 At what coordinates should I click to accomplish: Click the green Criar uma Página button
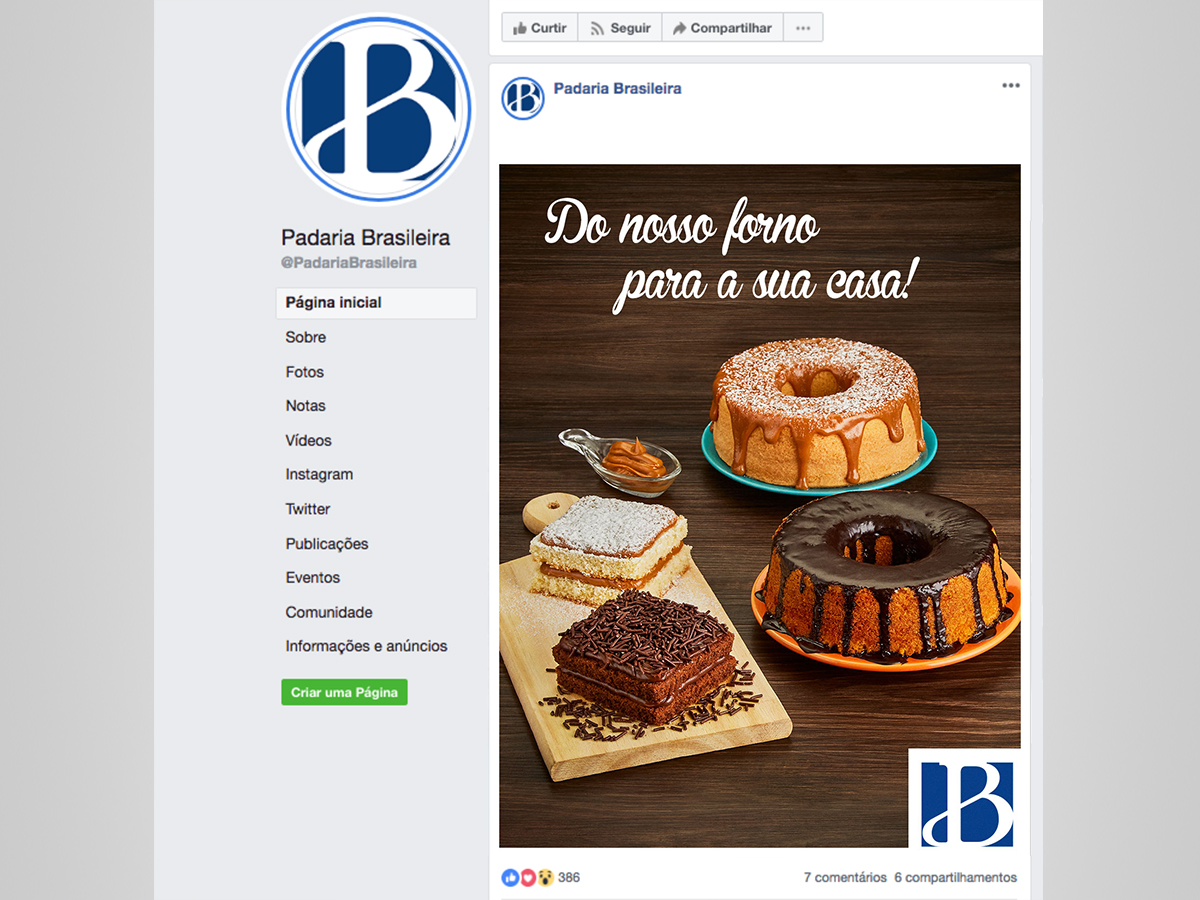tap(344, 692)
